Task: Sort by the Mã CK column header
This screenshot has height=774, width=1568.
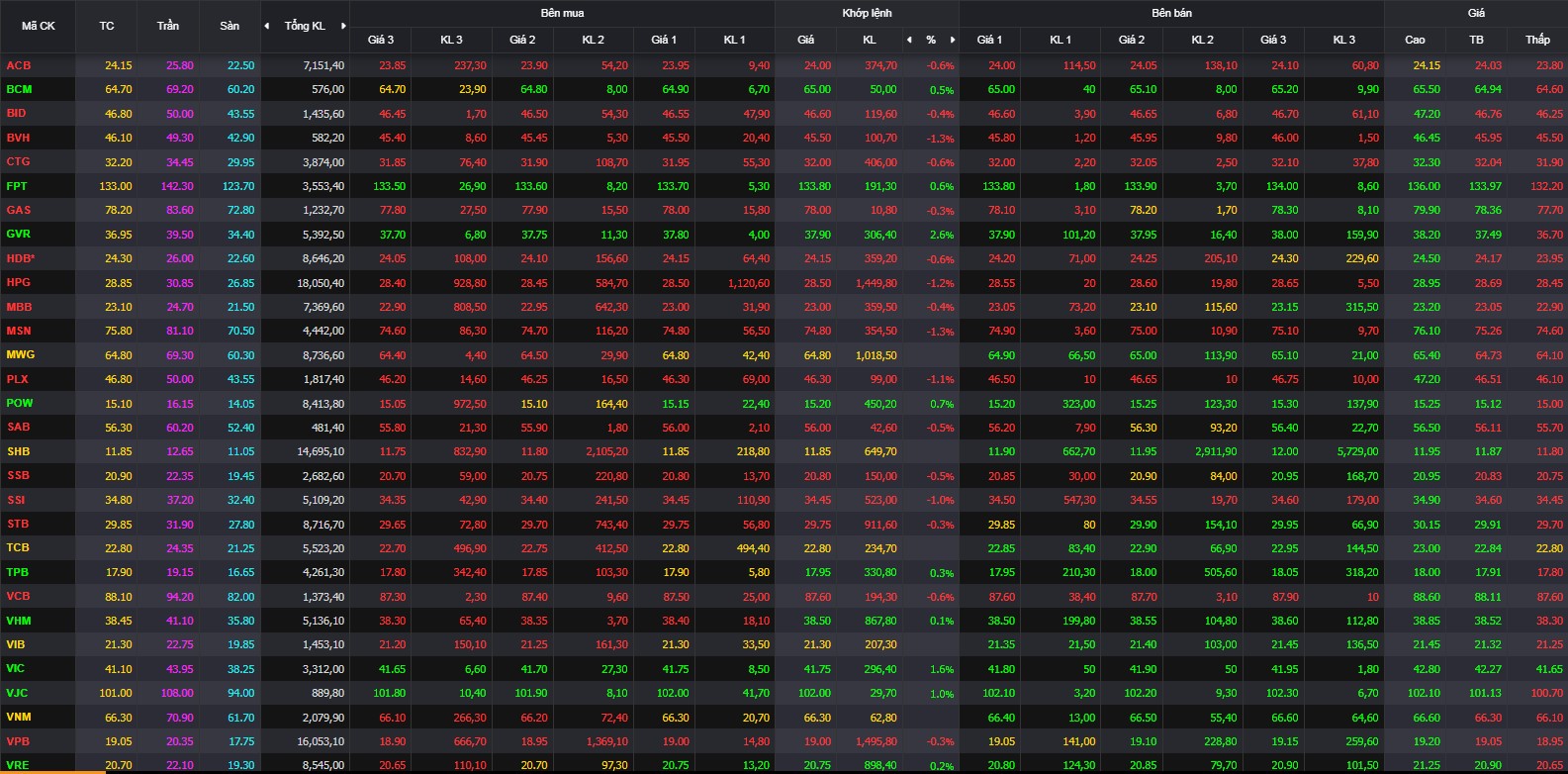Action: tap(39, 26)
